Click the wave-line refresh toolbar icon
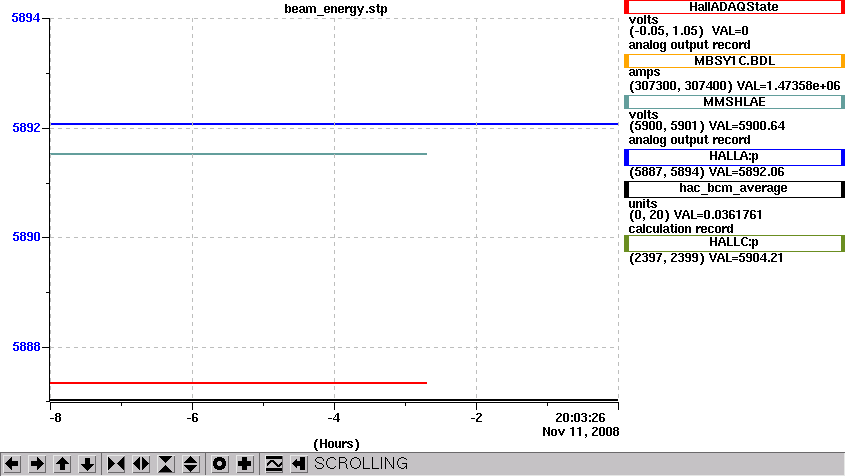Image resolution: width=845 pixels, height=476 pixels. click(274, 464)
